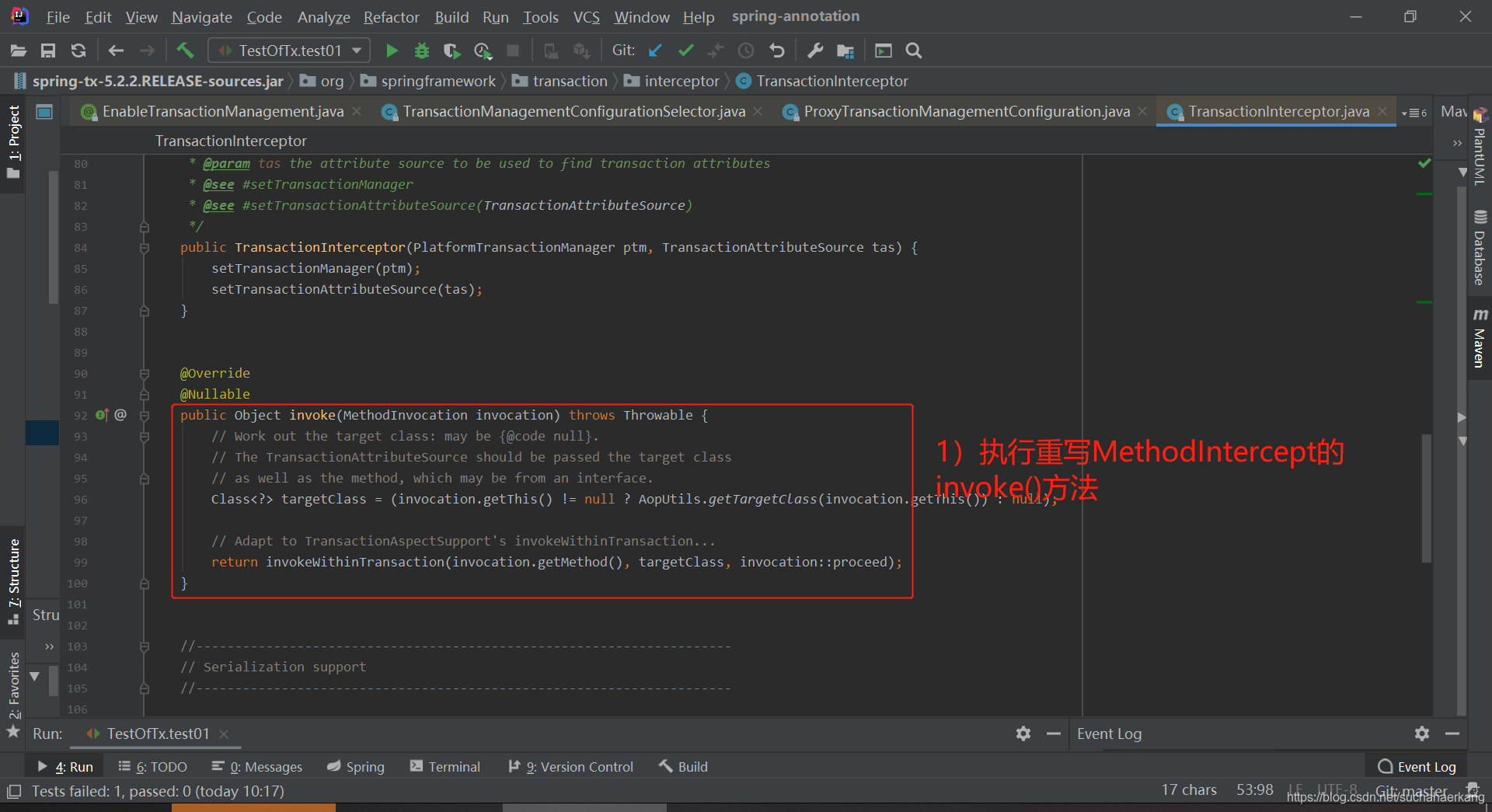Click the stop process icon
The image size is (1492, 812).
[x=513, y=51]
